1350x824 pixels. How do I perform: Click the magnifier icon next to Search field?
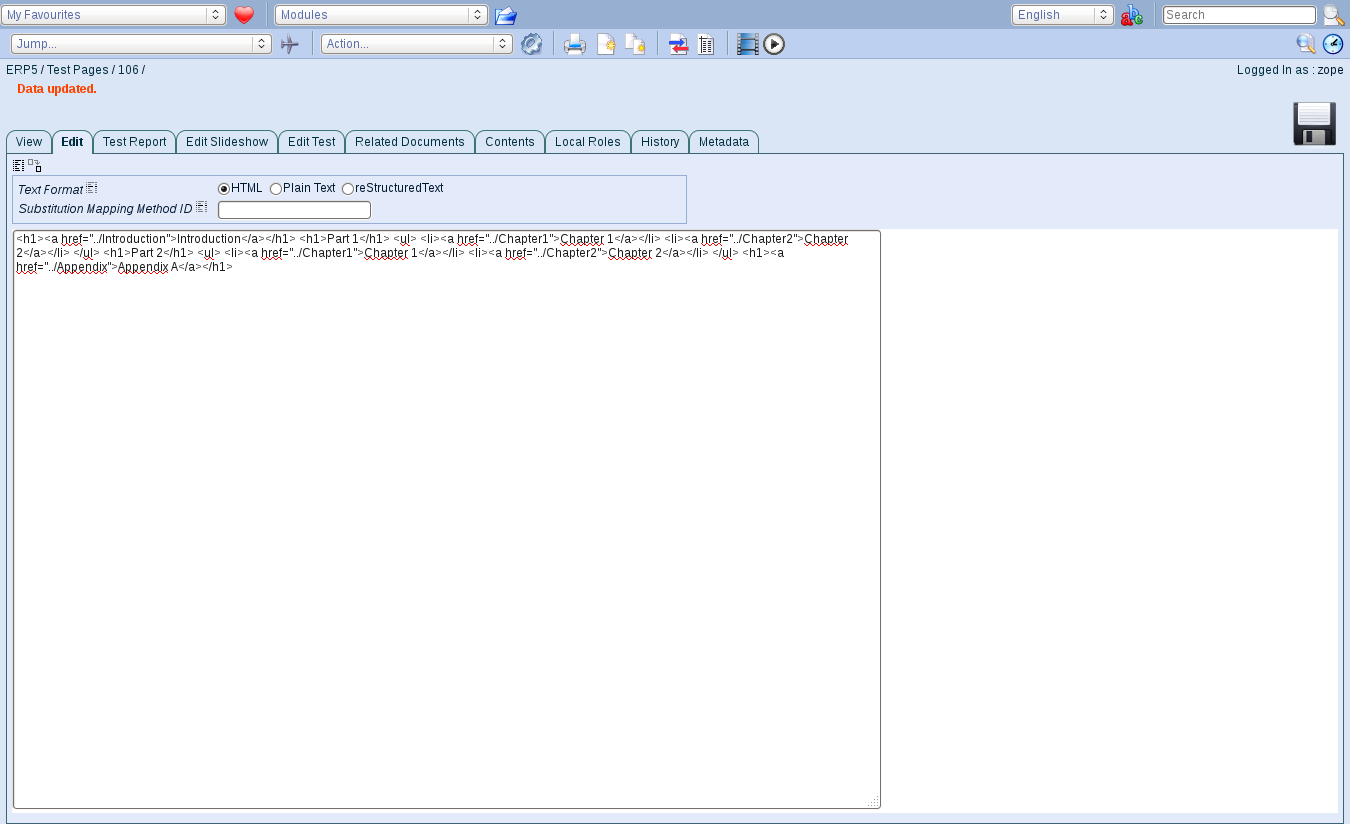[1334, 15]
